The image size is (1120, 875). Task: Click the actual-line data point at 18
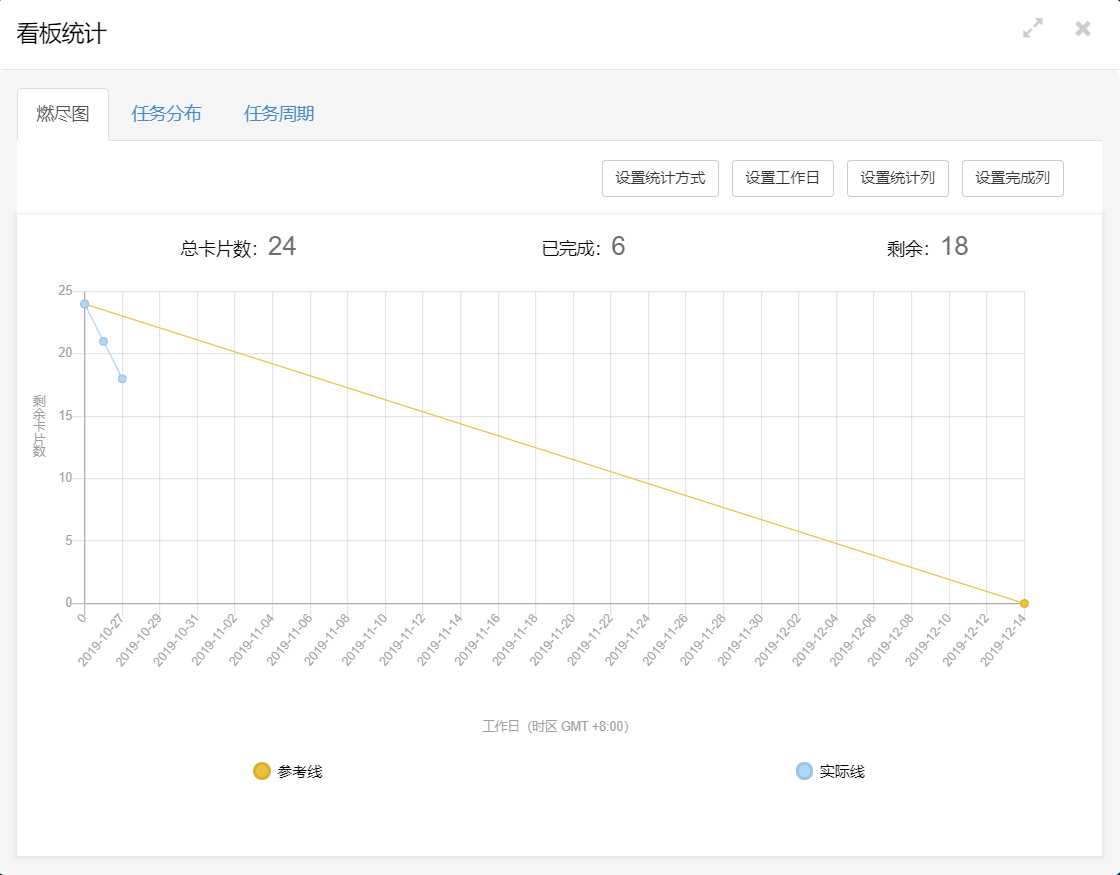[122, 379]
